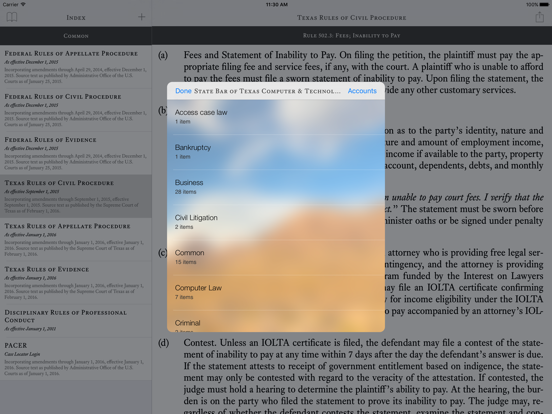
Task: Open Federal Rules of Civil Procedure
Action: (x=76, y=110)
